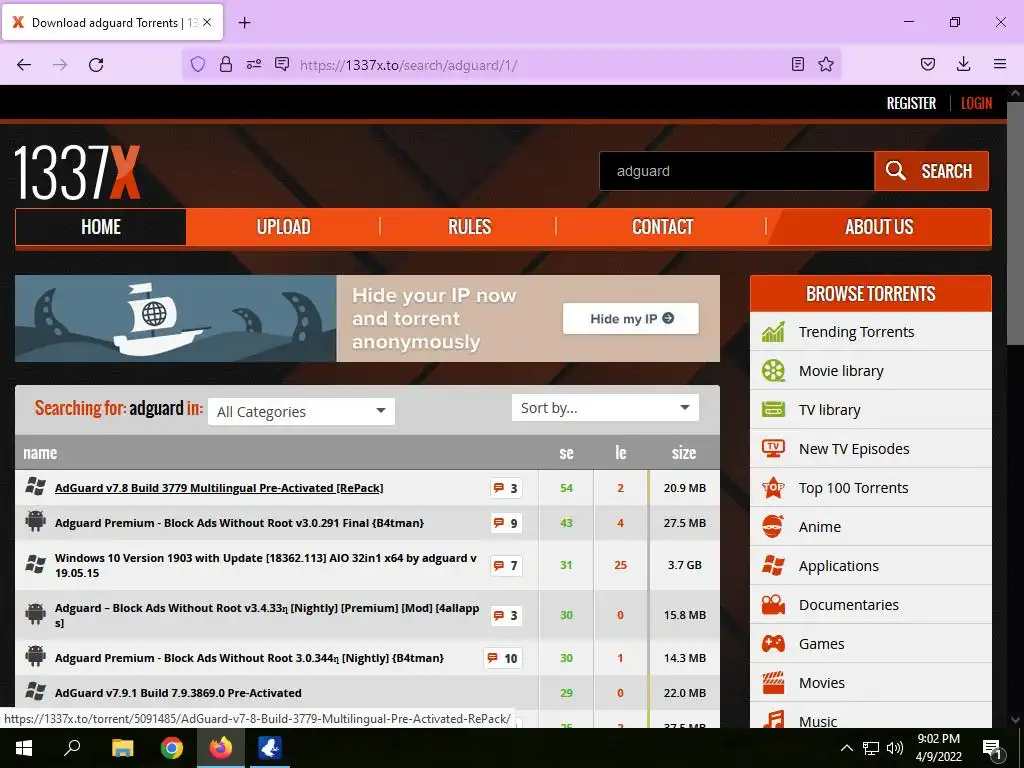
Task: Open comments bubble showing 10 for Adguard Premium 3.0.344
Action: pos(503,658)
